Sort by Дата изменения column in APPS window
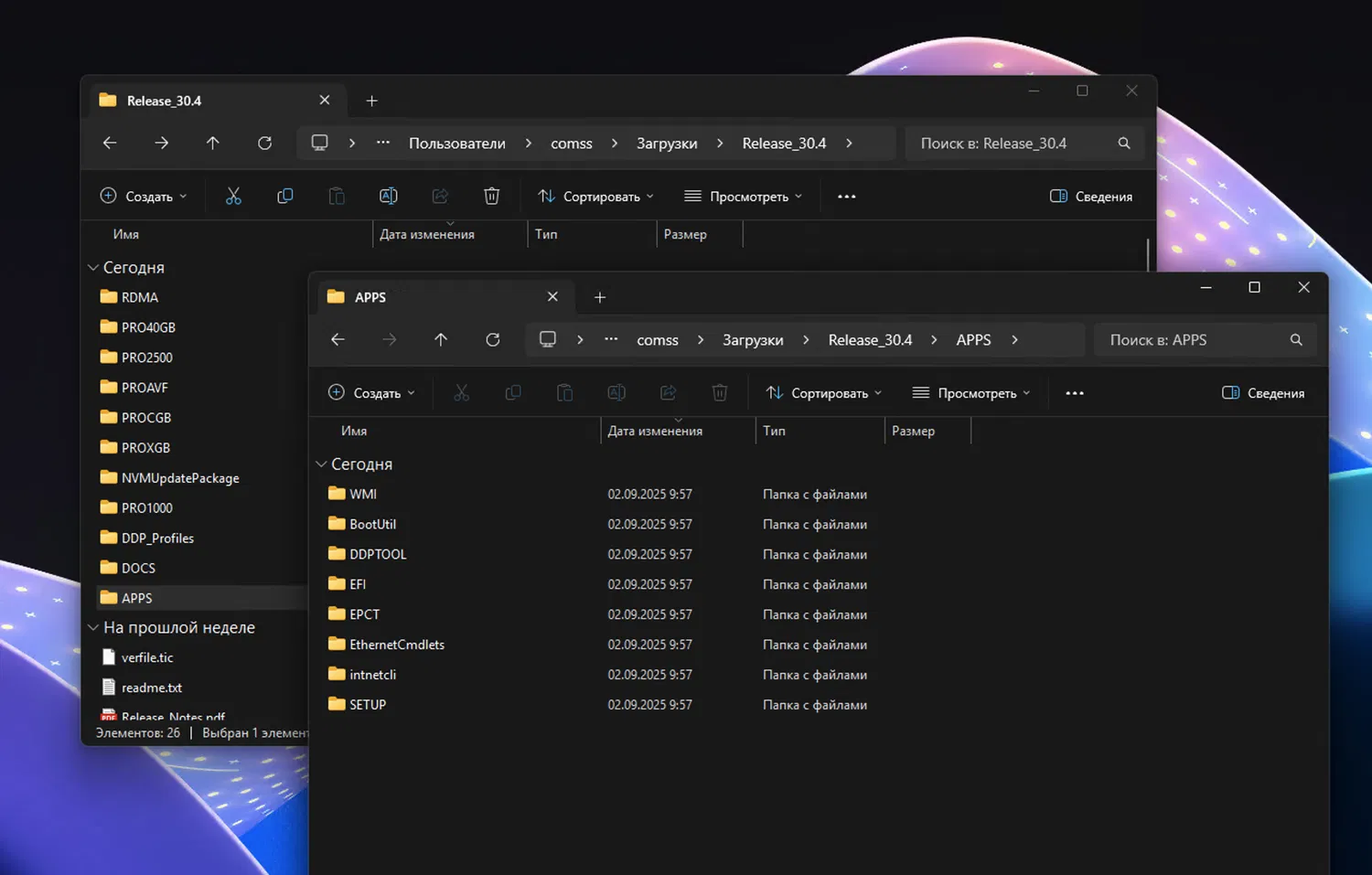Image resolution: width=1372 pixels, height=875 pixels. pos(655,432)
